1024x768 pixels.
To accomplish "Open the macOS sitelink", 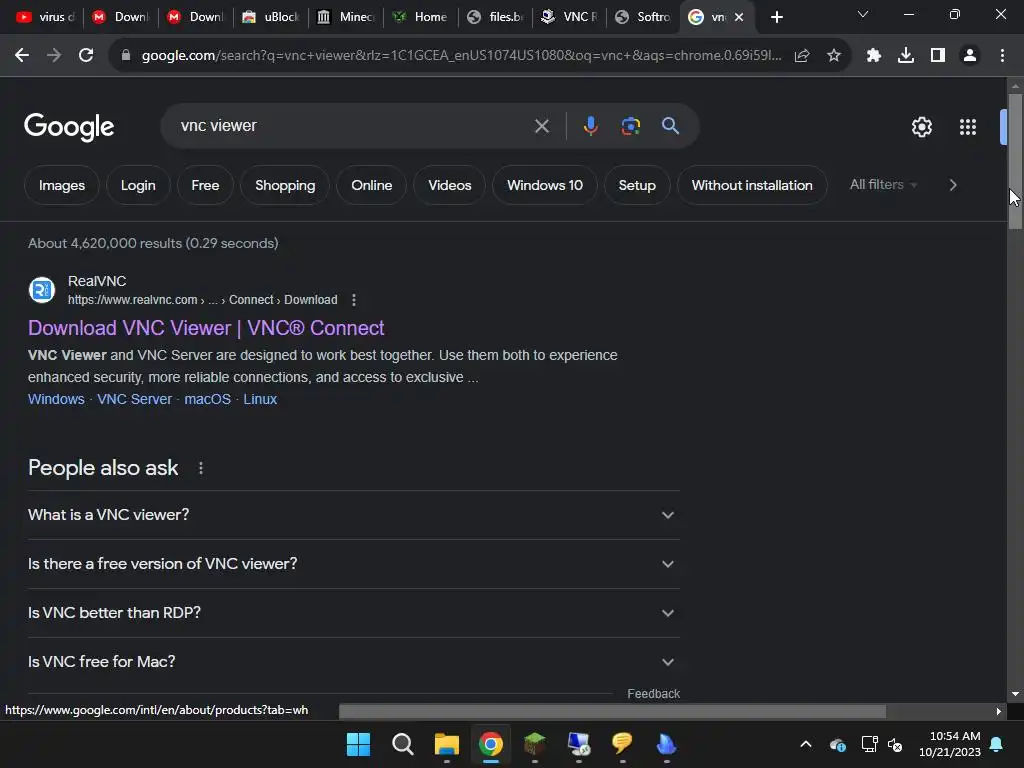I will click(x=208, y=399).
